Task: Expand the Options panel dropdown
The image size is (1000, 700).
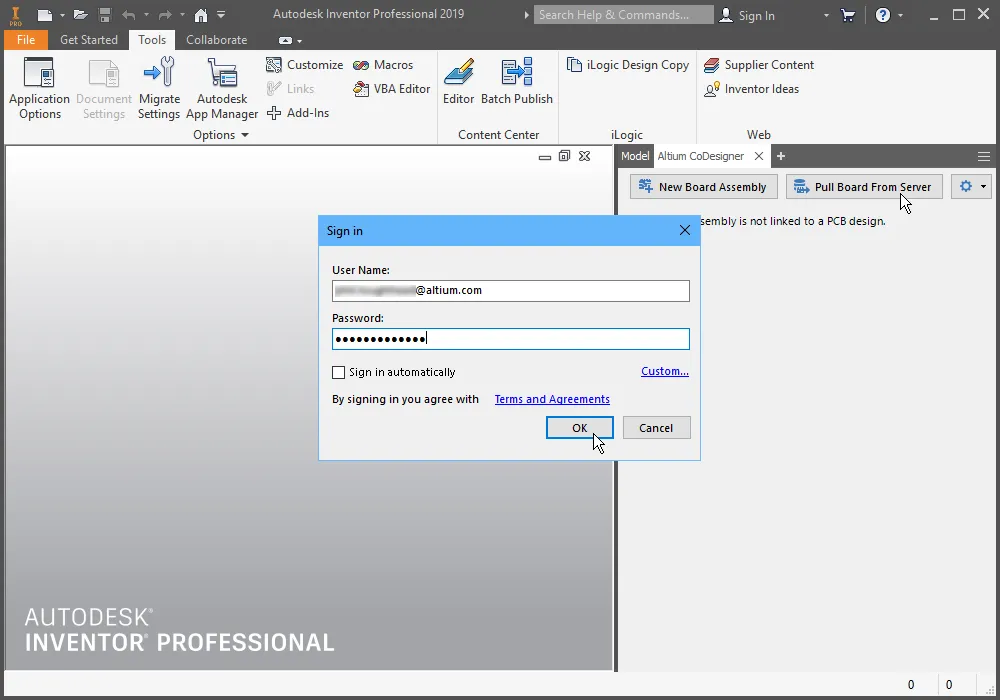Action: click(x=221, y=135)
